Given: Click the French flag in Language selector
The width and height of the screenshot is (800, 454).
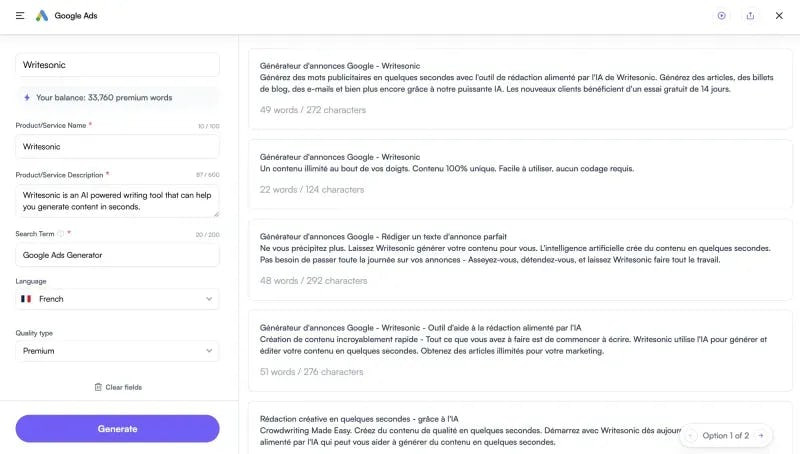Looking at the screenshot, I should [x=27, y=299].
